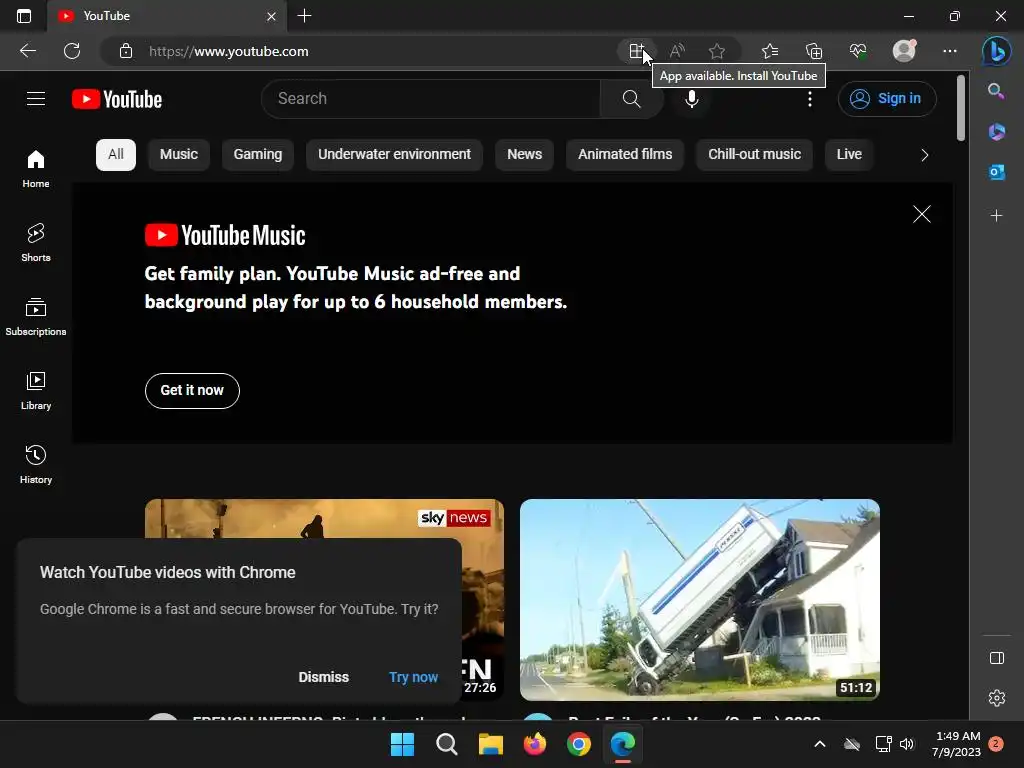Screen dimensions: 1024x768
Task: Click the Sign in button
Action: (887, 99)
